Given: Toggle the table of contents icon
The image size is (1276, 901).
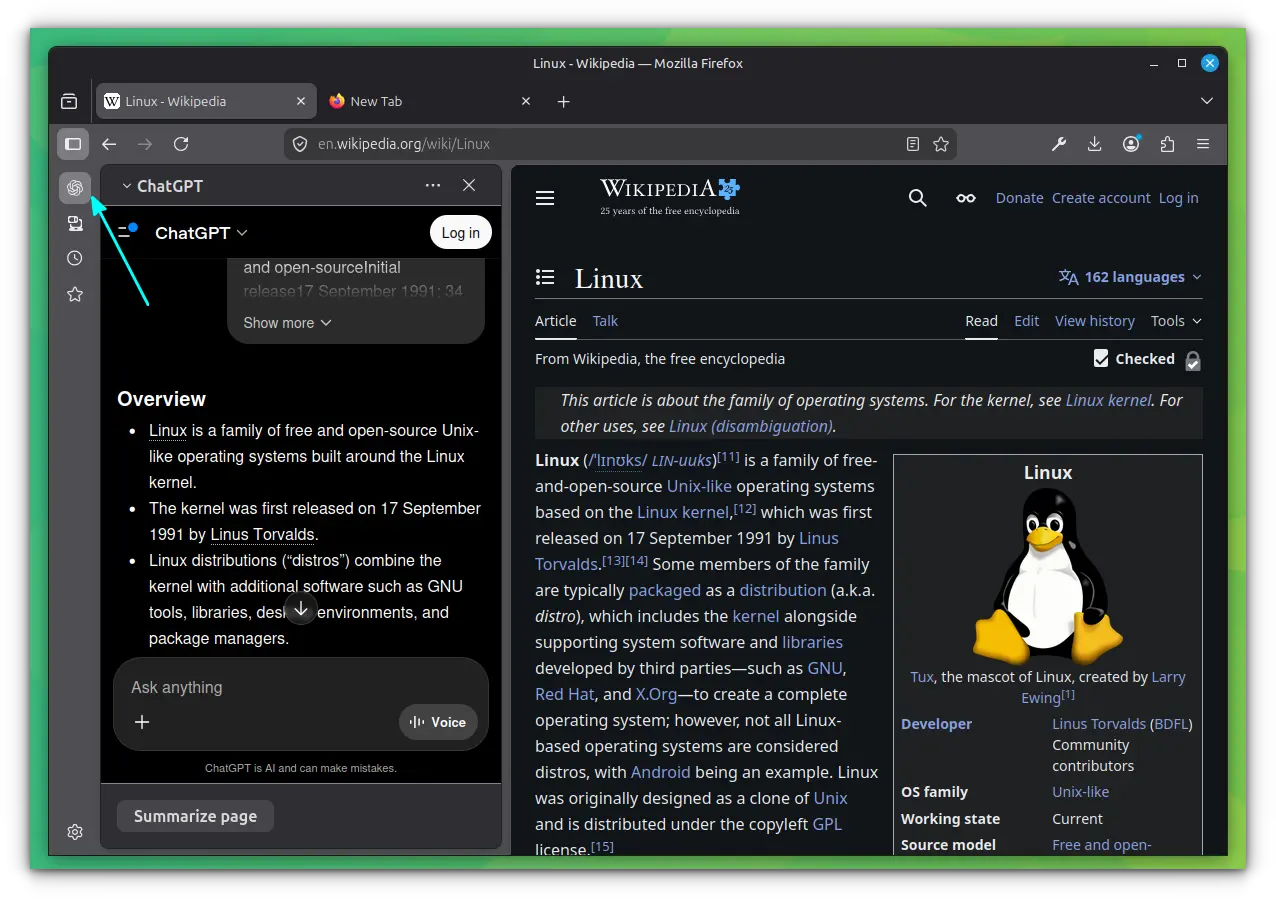Looking at the screenshot, I should [x=545, y=277].
